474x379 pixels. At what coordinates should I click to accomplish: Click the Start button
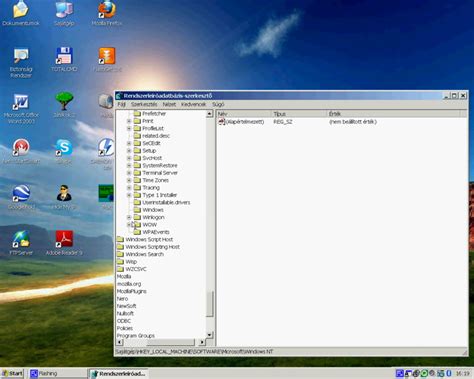(x=12, y=373)
